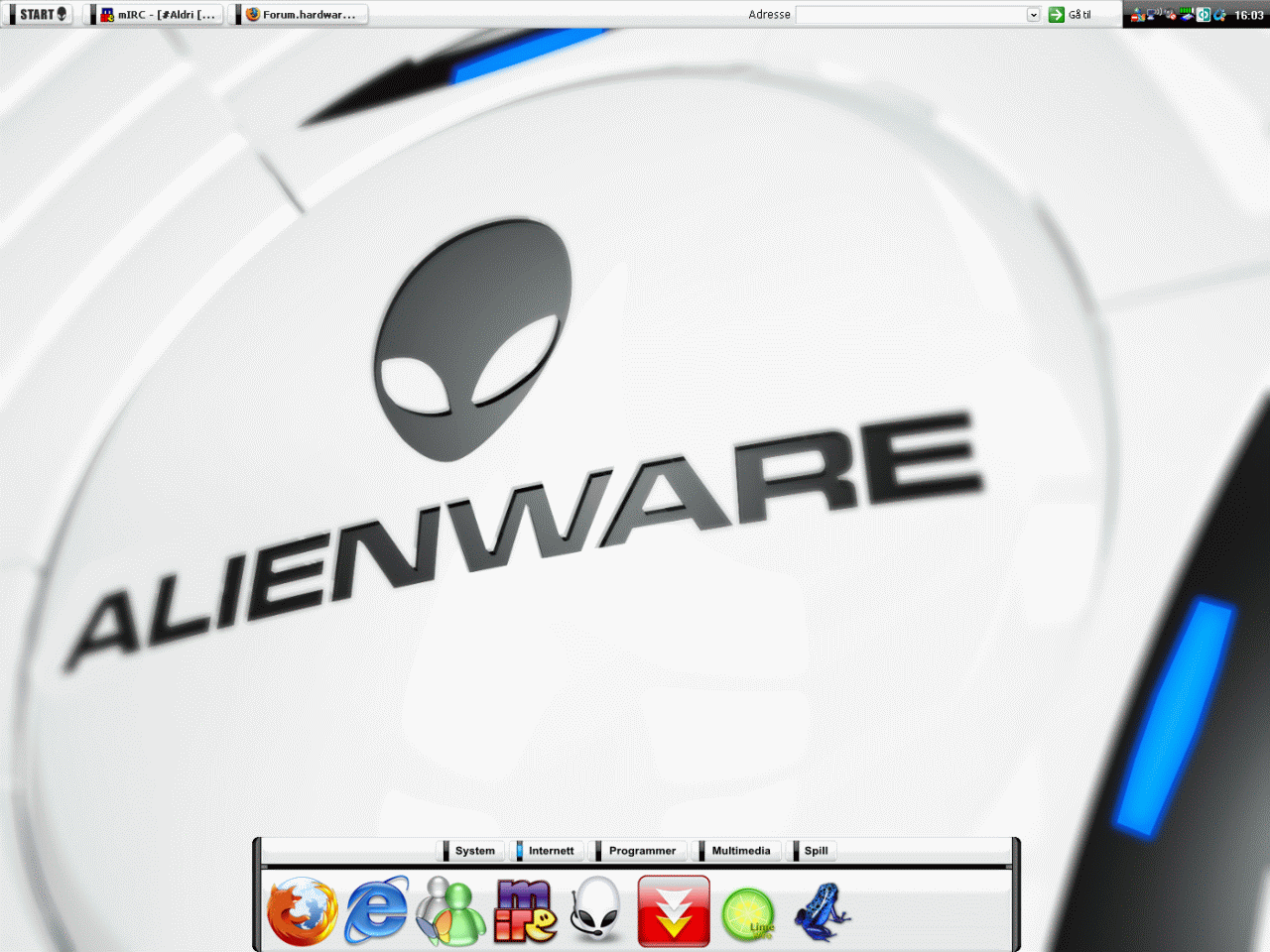Viewport: 1270px width, 952px height.
Task: Select the Internett tab in the dock
Action: (x=546, y=851)
